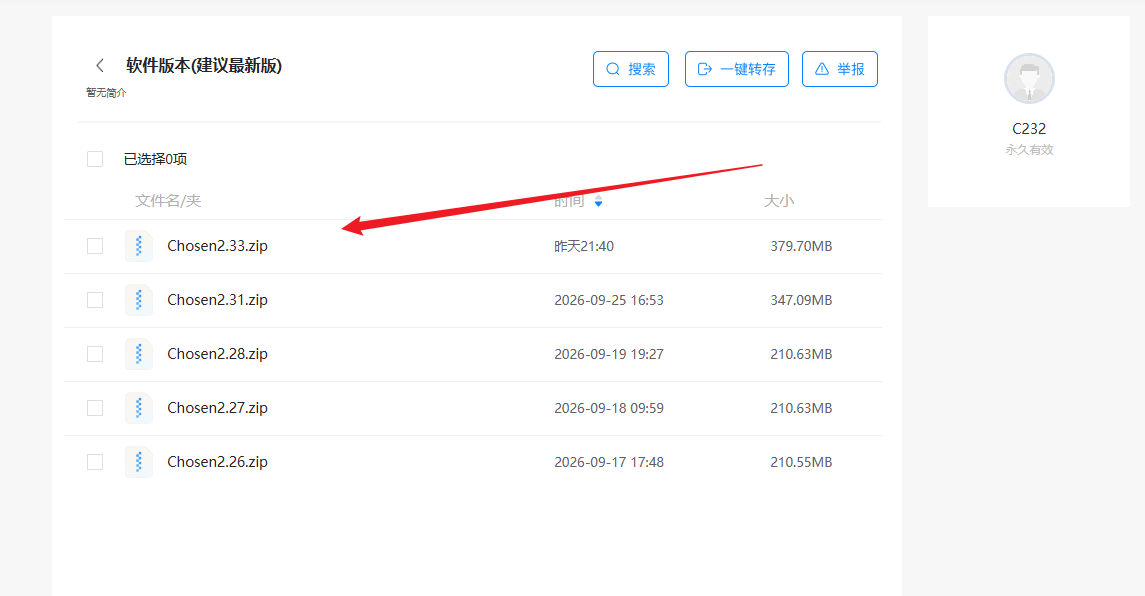Click the 暂无简介 description text

pos(106,93)
